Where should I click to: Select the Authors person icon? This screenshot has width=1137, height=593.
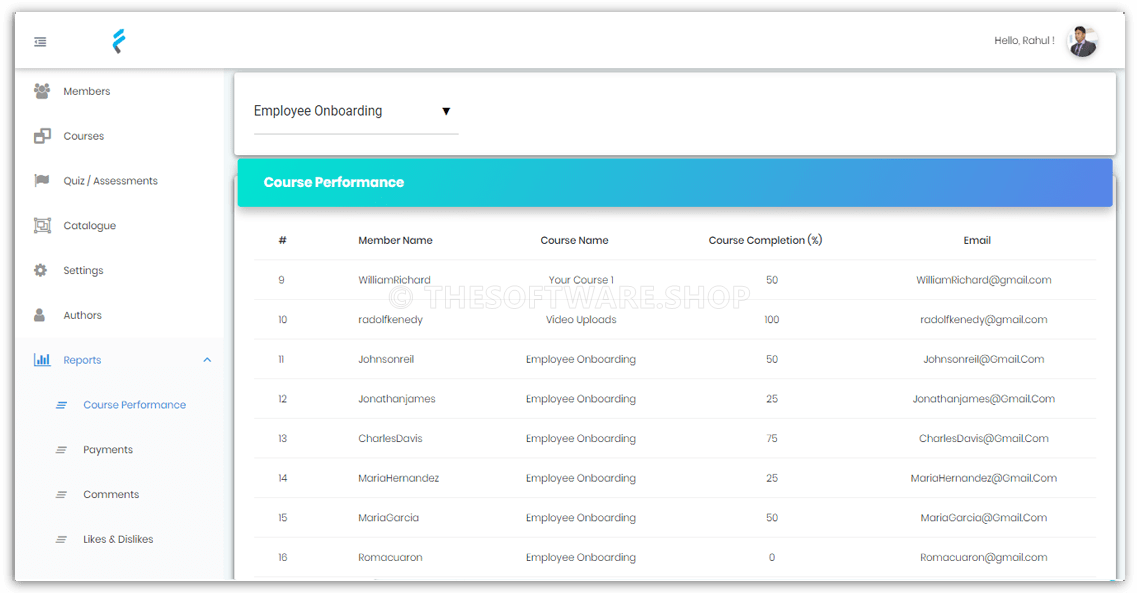(41, 314)
